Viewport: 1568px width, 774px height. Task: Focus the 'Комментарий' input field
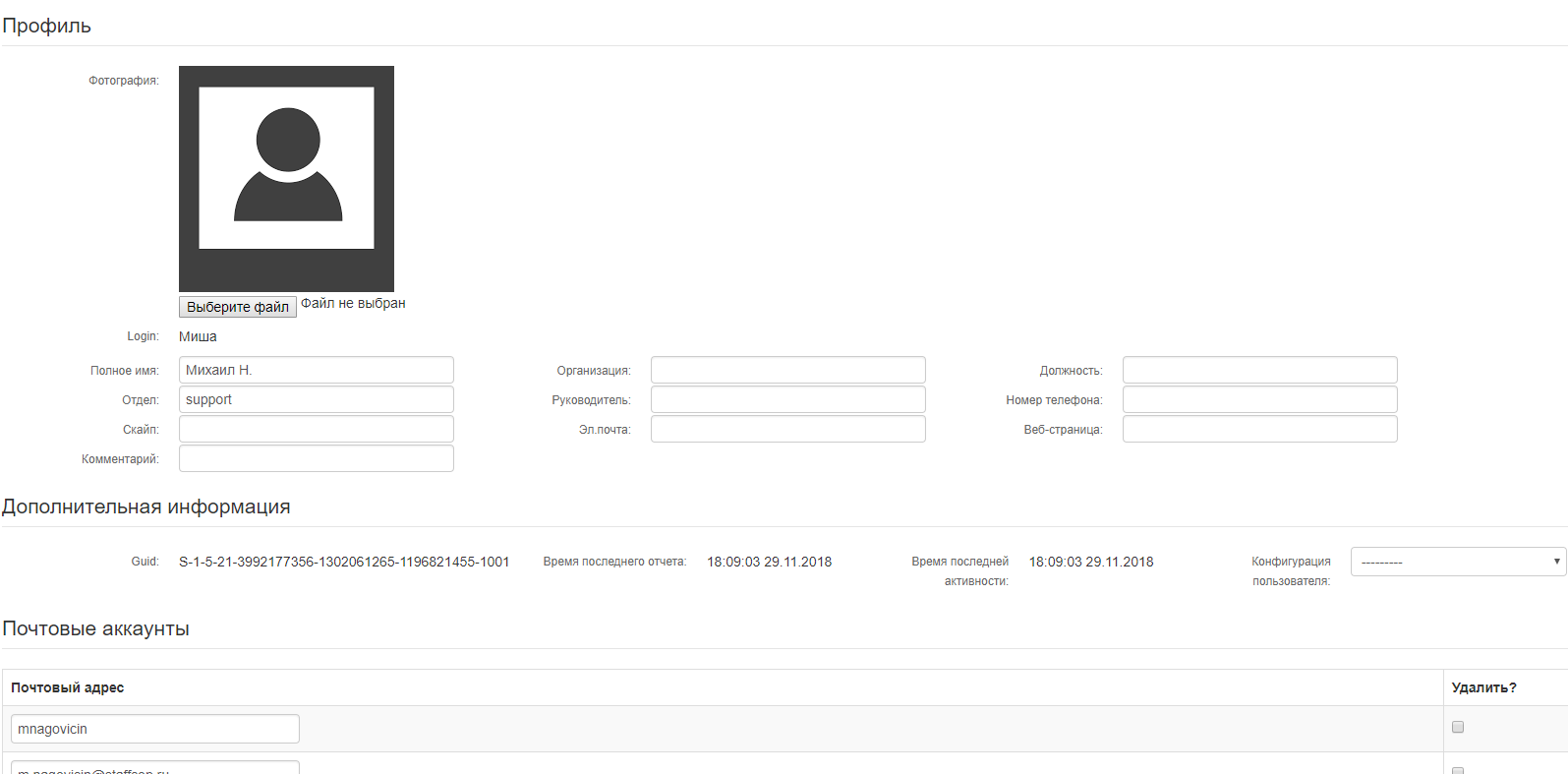point(317,458)
